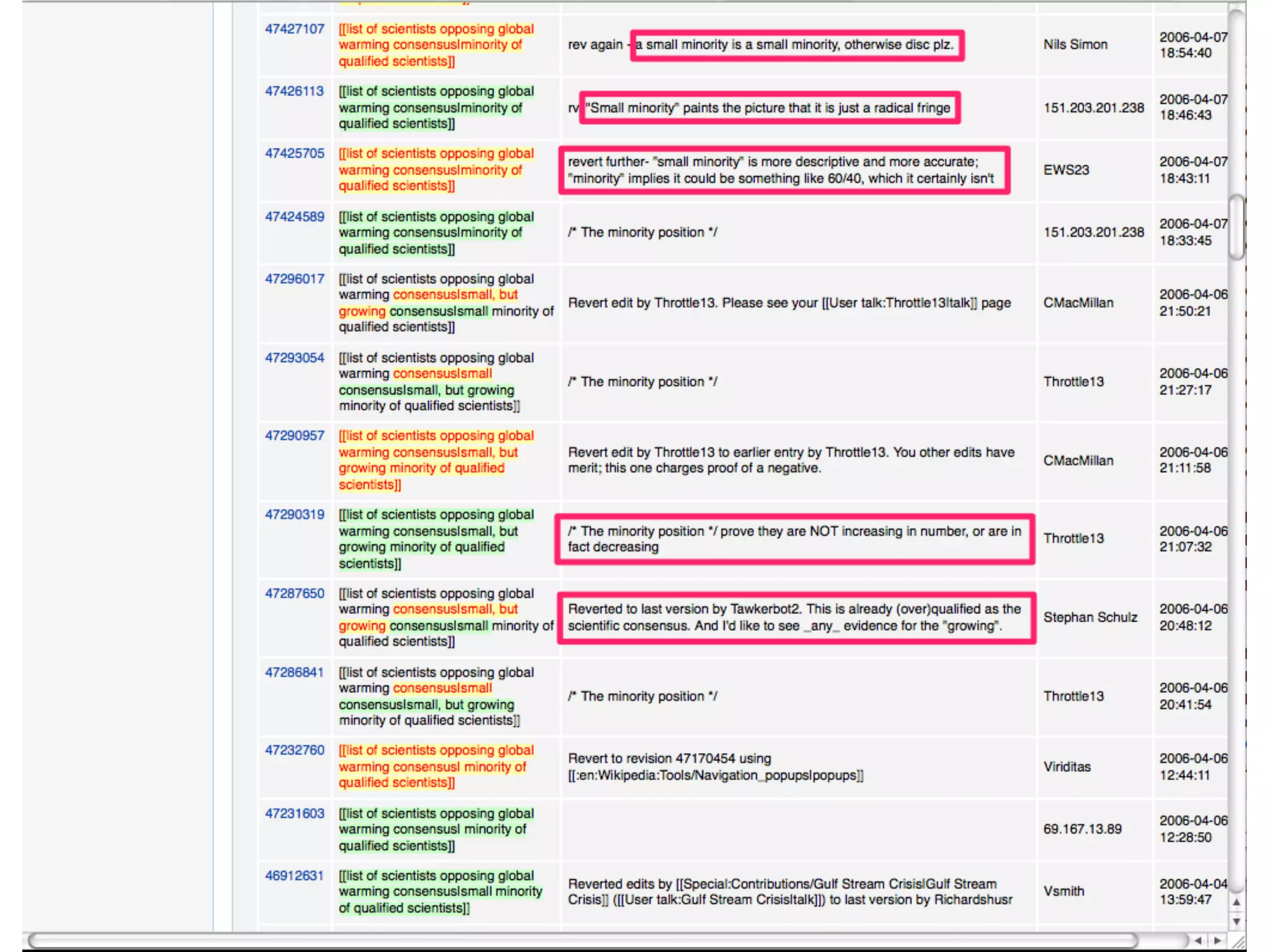
Task: Click the window resize grip corner
Action: [x=1238, y=941]
